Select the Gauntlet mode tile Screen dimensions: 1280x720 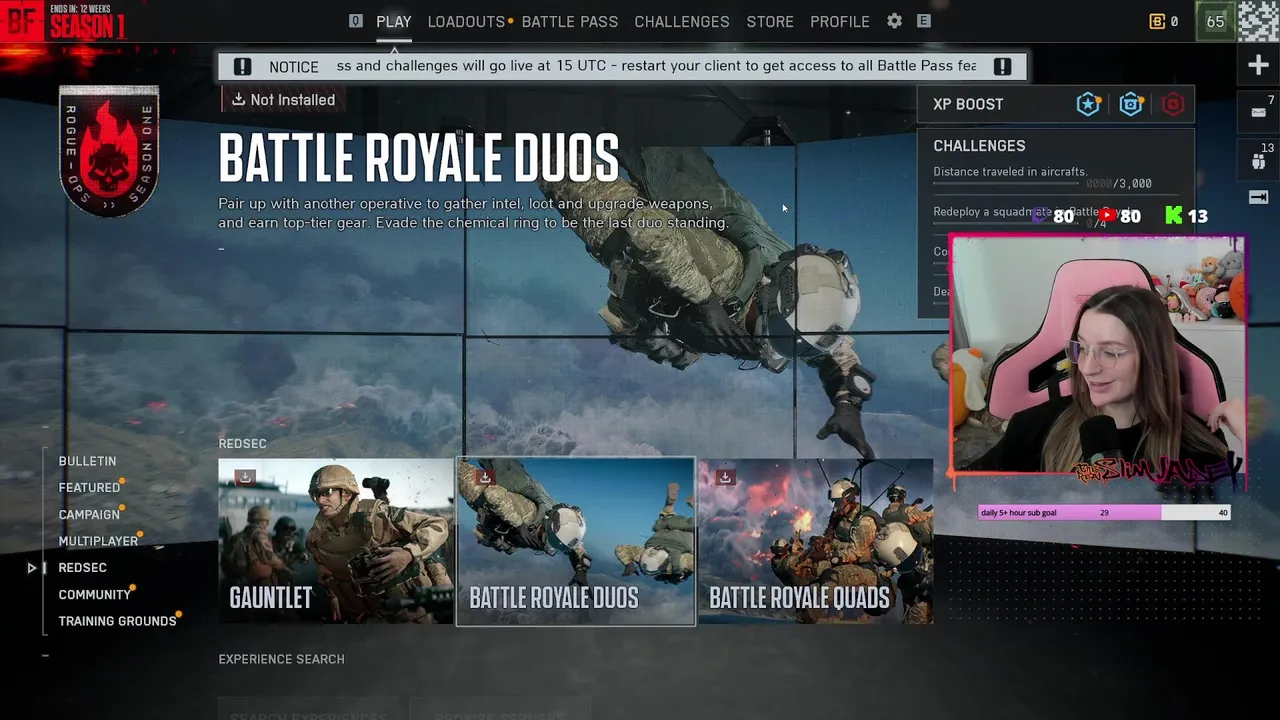[x=336, y=541]
